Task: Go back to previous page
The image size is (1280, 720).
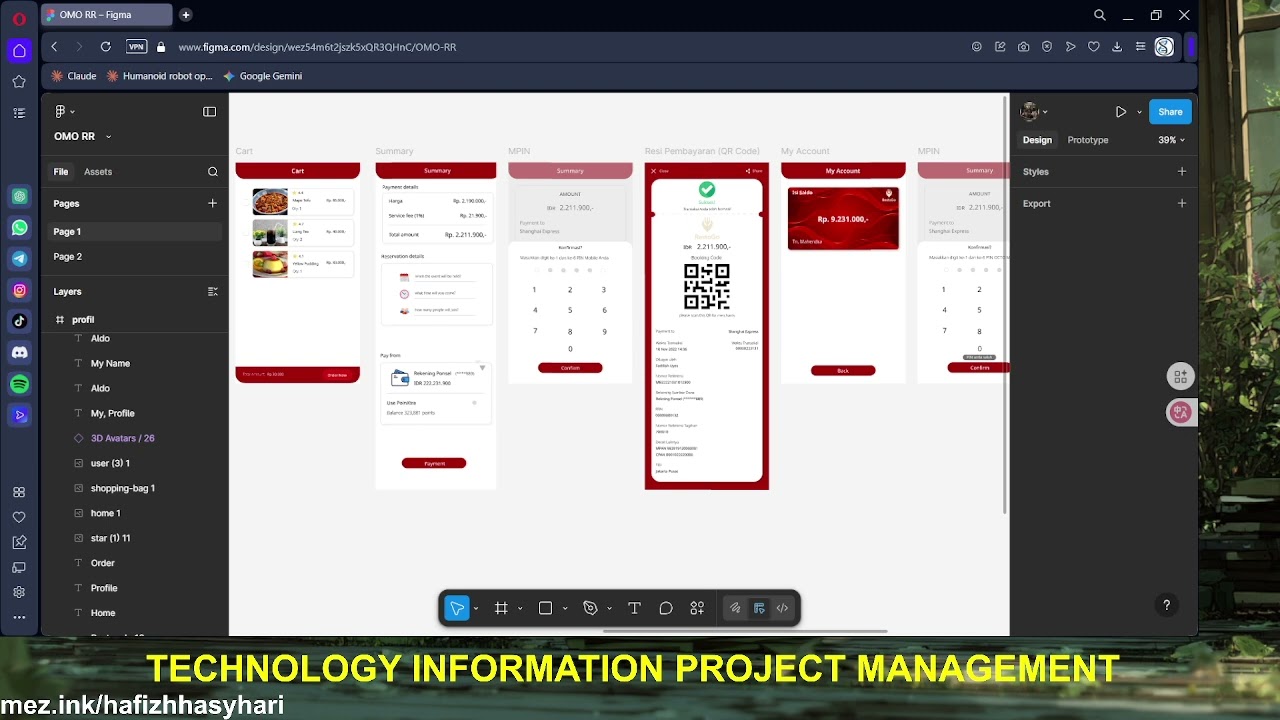Action: (54, 47)
